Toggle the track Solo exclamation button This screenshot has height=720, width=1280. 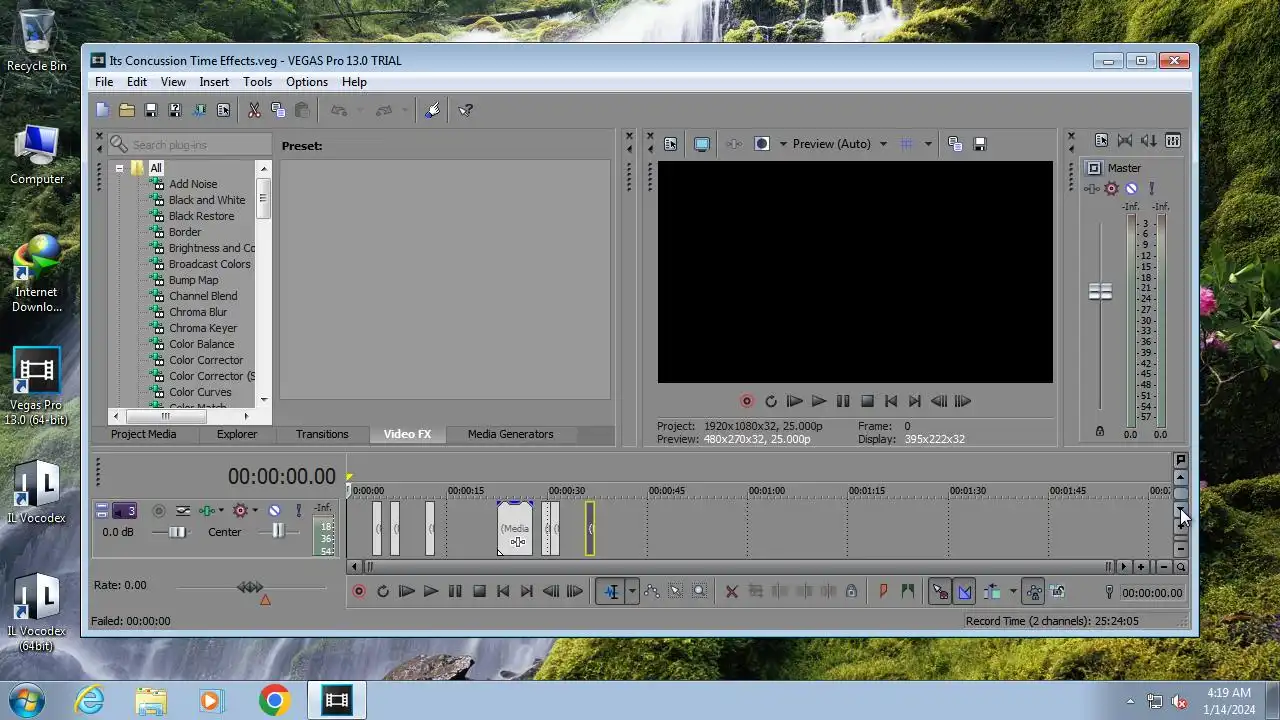pyautogui.click(x=297, y=510)
